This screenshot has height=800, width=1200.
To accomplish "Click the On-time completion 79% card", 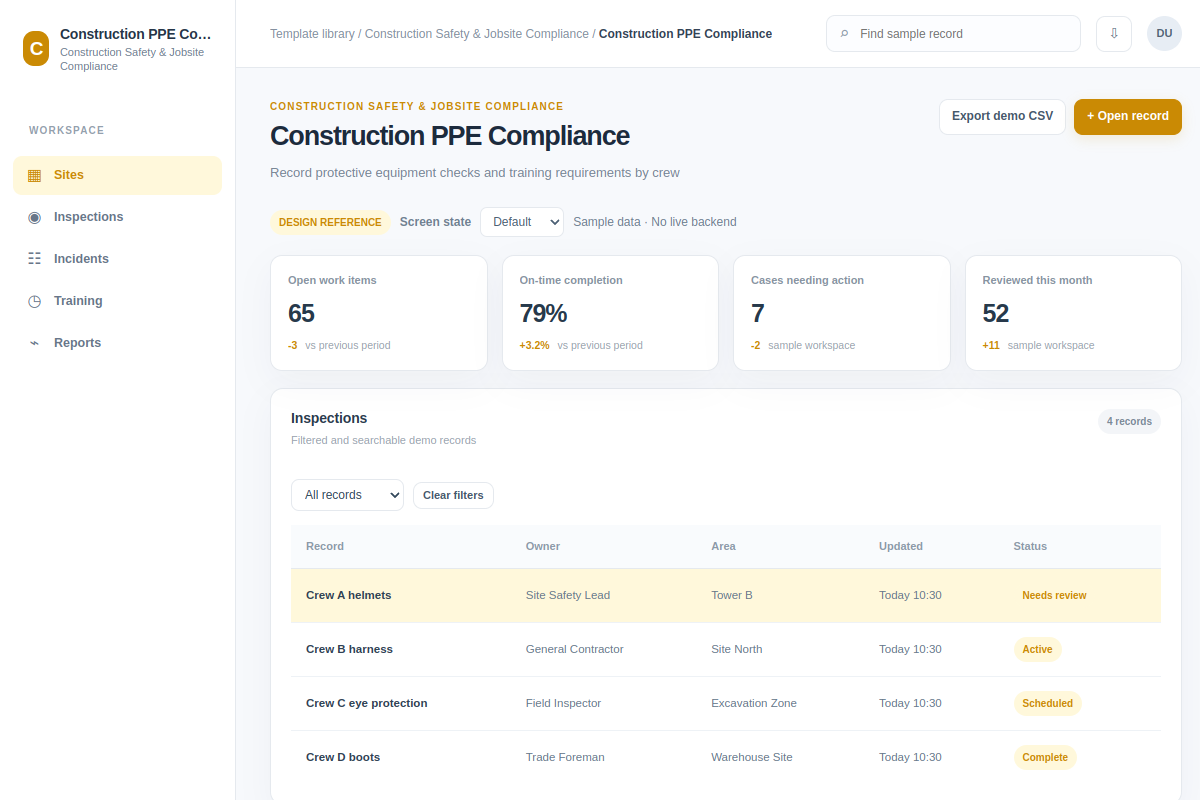I will pyautogui.click(x=610, y=313).
